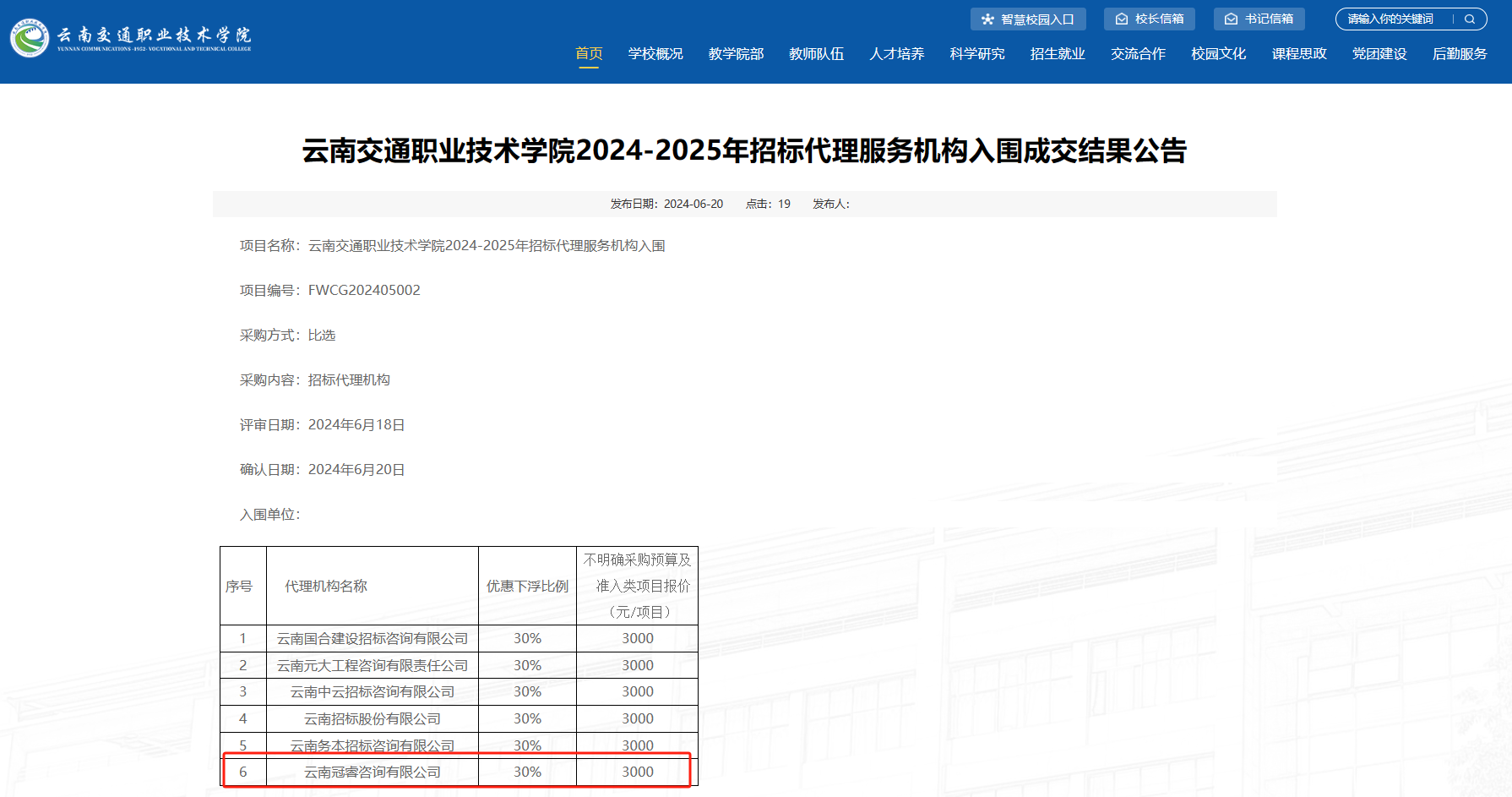1512x797 pixels.
Task: Click 云南国合建设招标咨询有限公司 cell
Action: [373, 639]
